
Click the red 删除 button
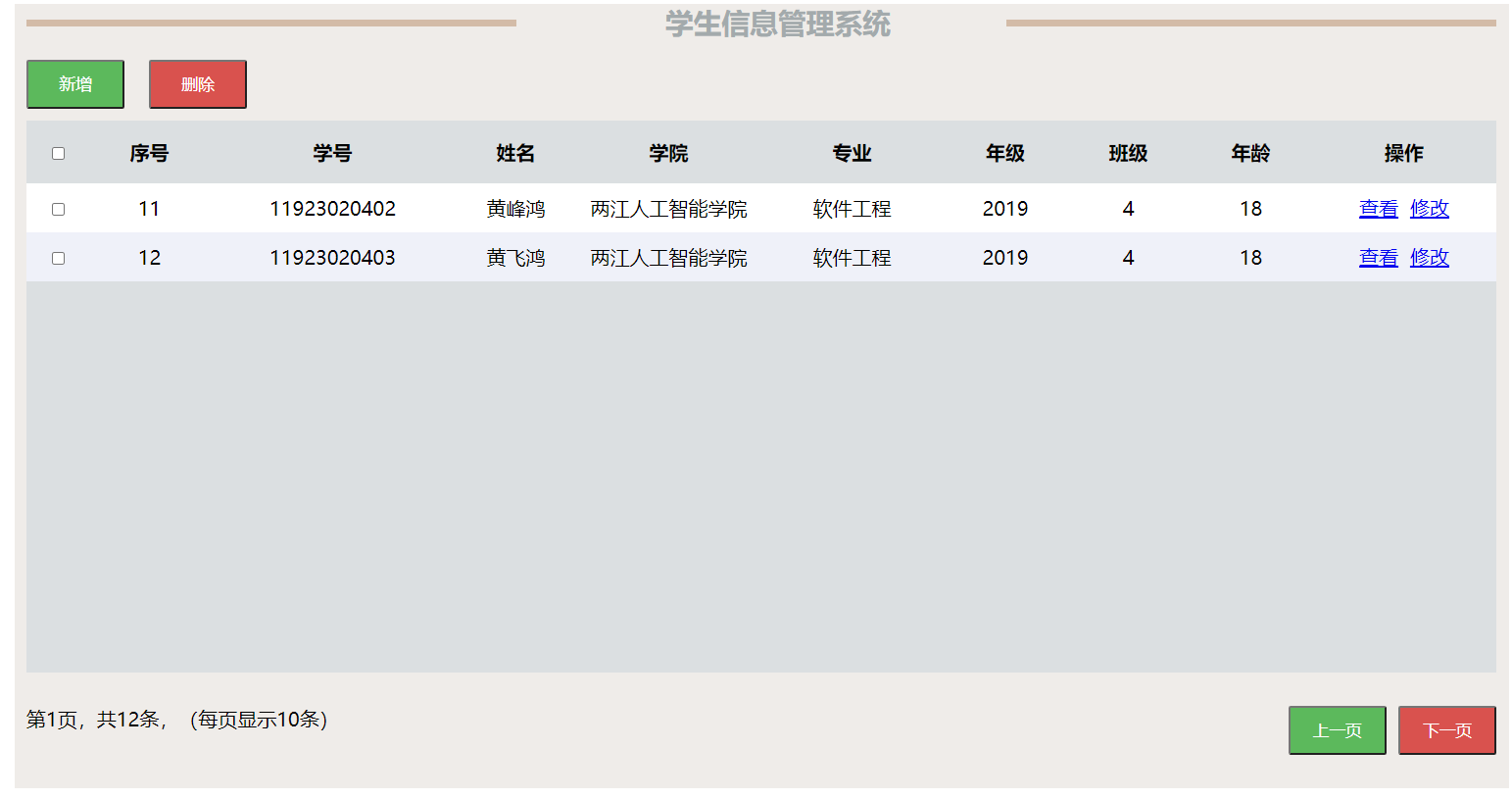pos(197,83)
